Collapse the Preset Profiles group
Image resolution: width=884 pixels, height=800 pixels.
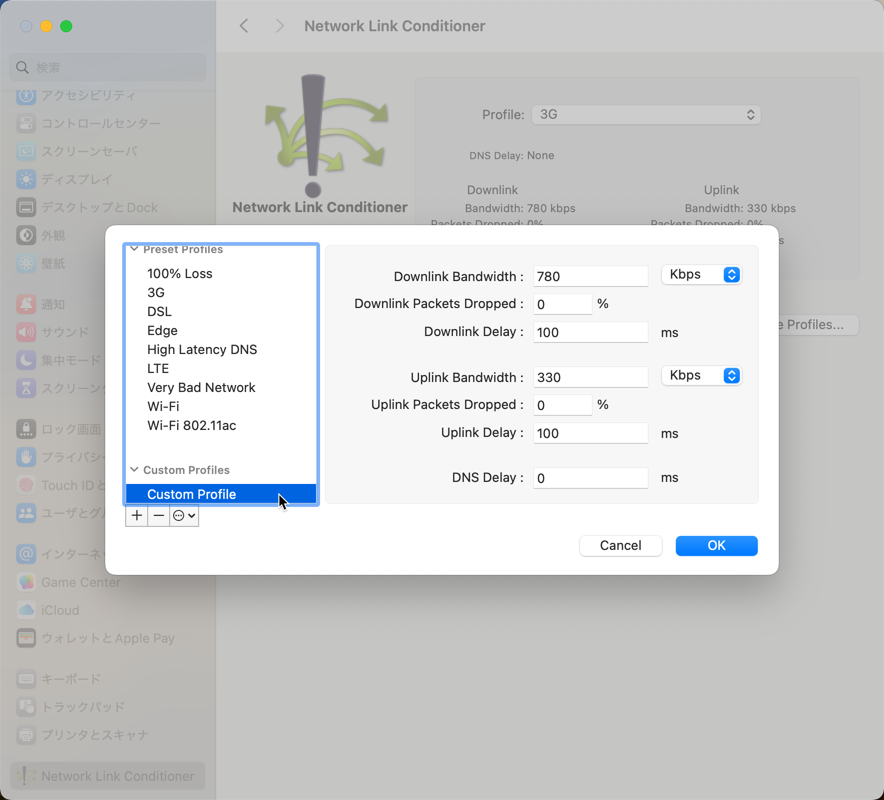[134, 249]
